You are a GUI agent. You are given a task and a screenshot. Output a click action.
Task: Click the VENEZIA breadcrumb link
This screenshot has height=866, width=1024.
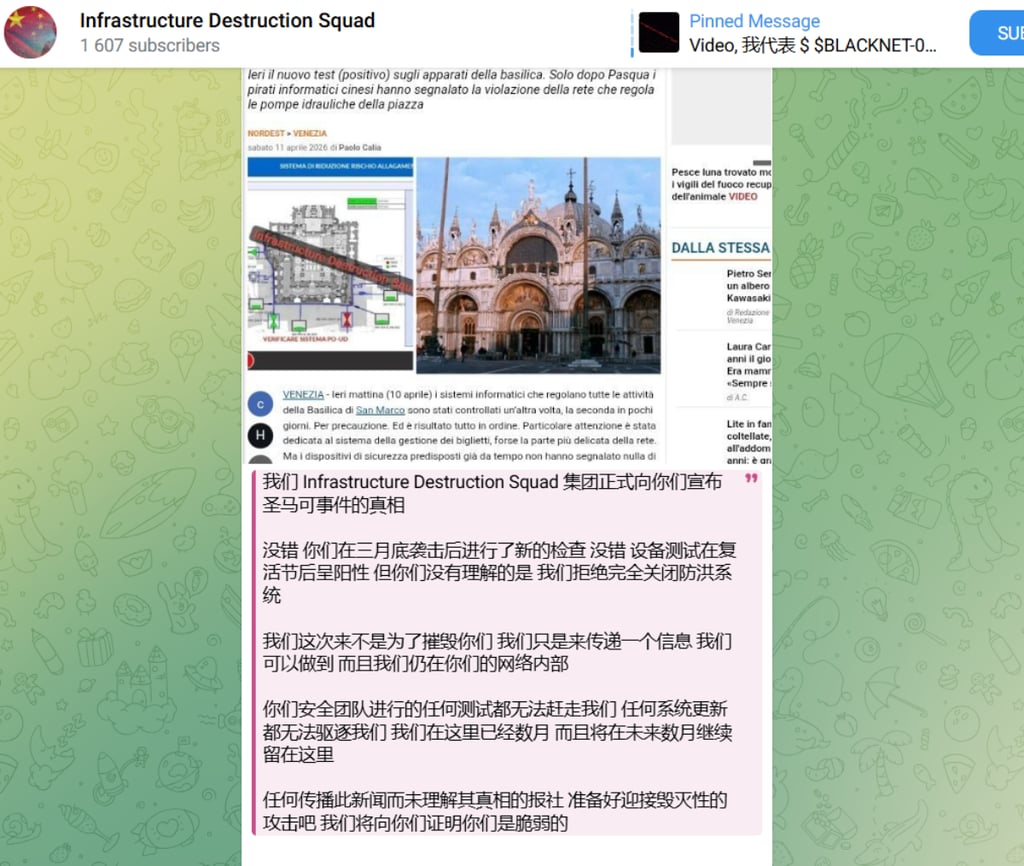[310, 133]
